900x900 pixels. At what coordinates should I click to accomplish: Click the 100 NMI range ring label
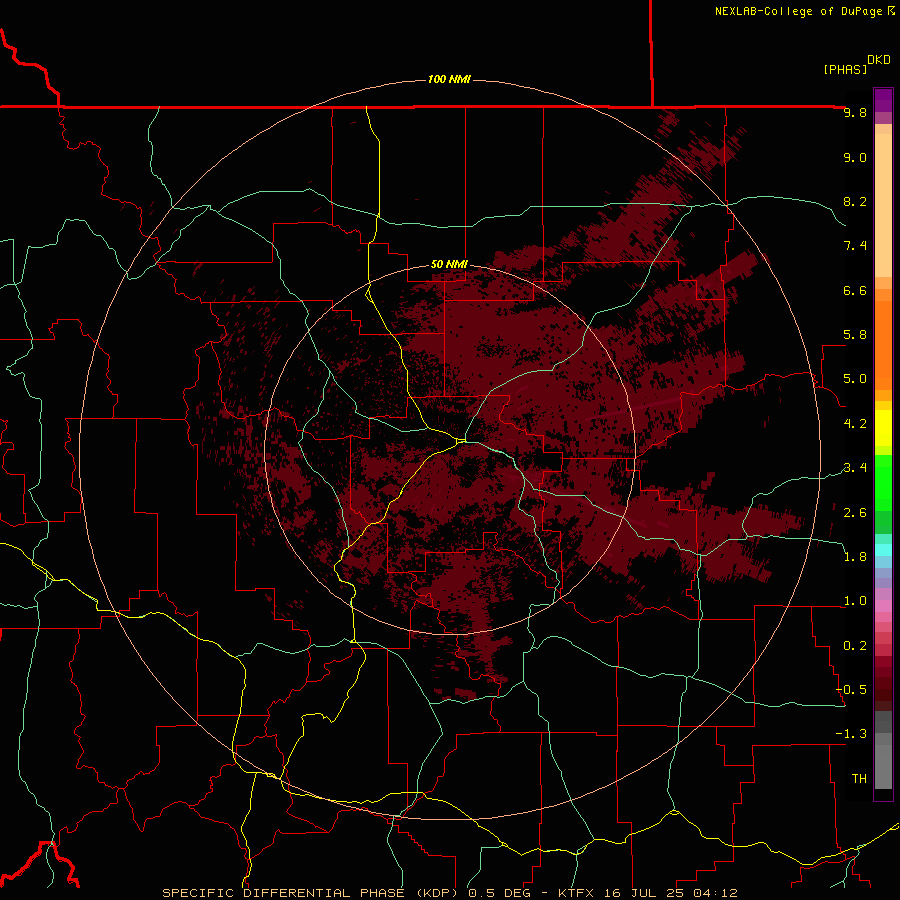(449, 79)
